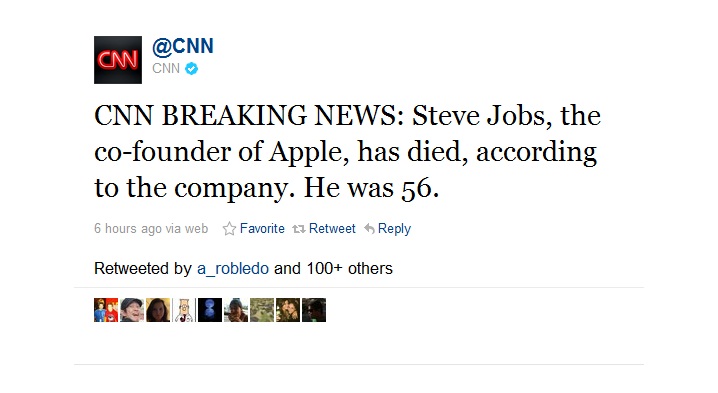Mark this tweet as Favorite

(262, 228)
